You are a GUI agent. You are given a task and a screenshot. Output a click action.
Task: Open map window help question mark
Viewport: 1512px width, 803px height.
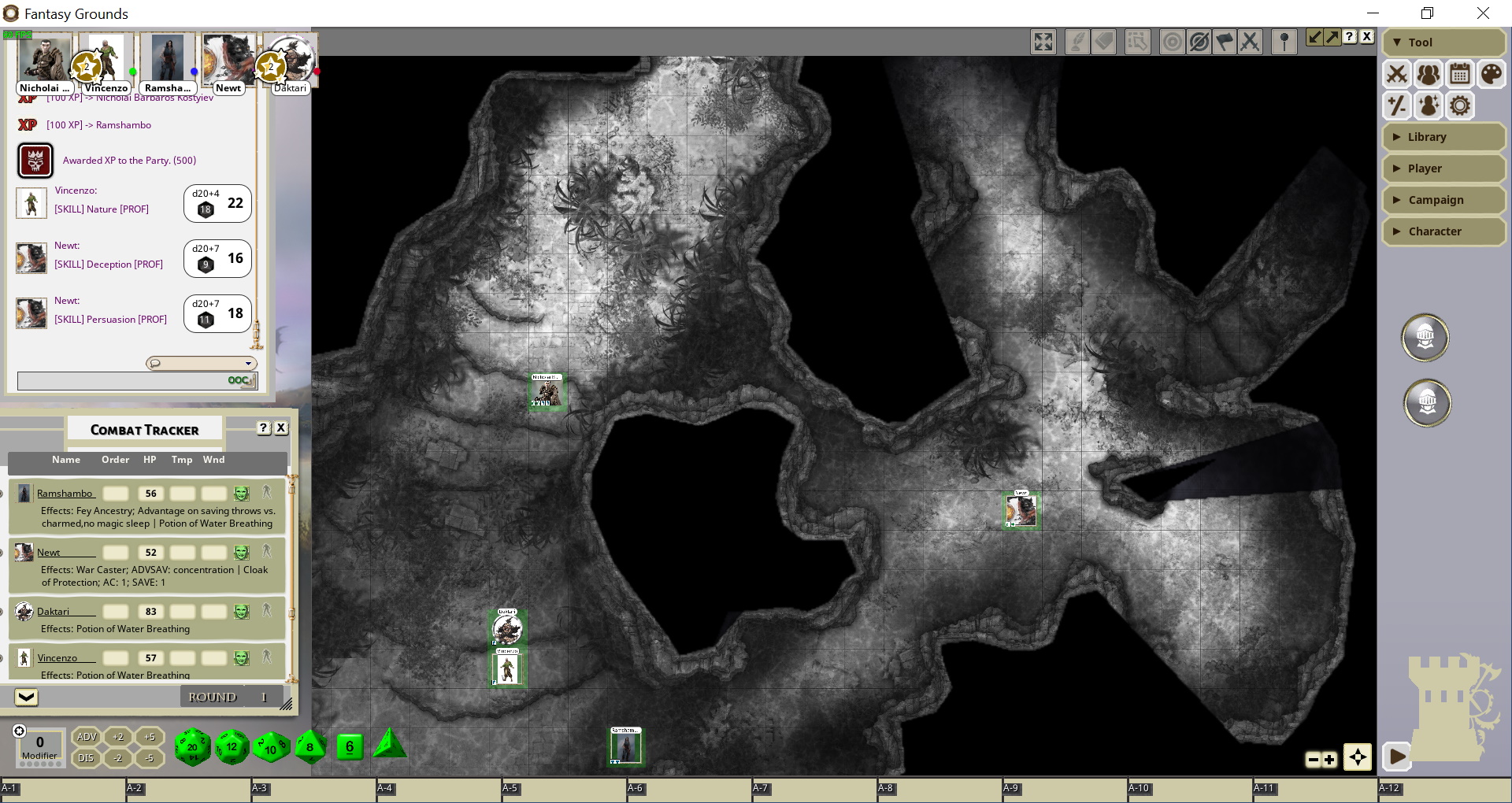(1350, 37)
